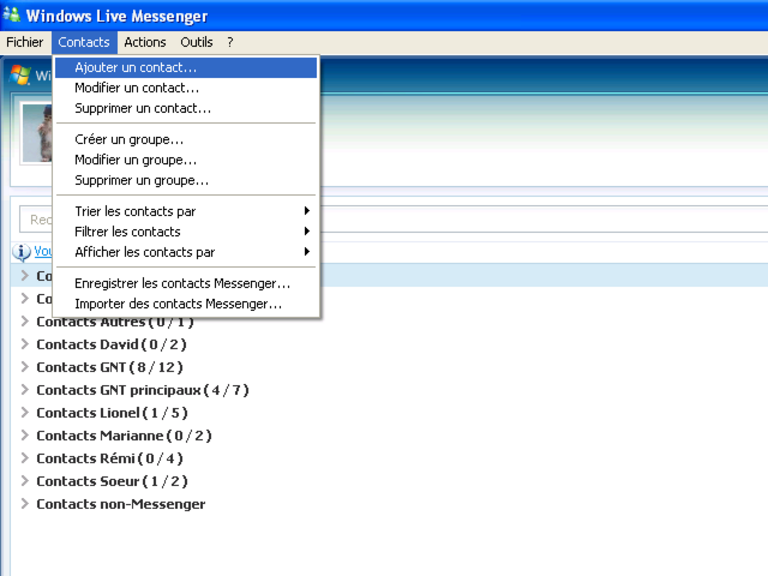Screen dimensions: 768x576
Task: Choose Importer des contacts Messenger…
Action: point(186,304)
